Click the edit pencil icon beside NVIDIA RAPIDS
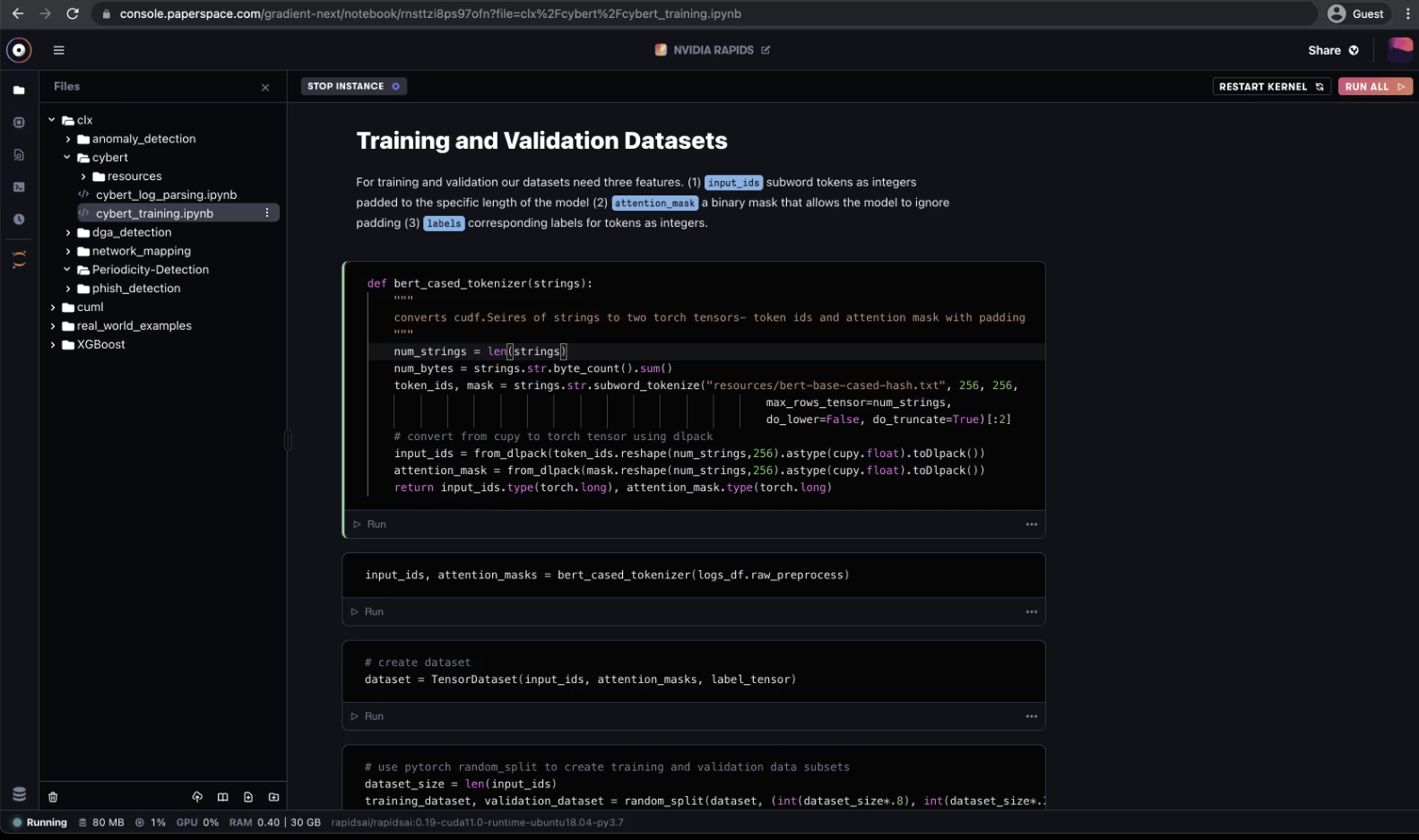Screen dimensions: 1419x840 pos(766,50)
